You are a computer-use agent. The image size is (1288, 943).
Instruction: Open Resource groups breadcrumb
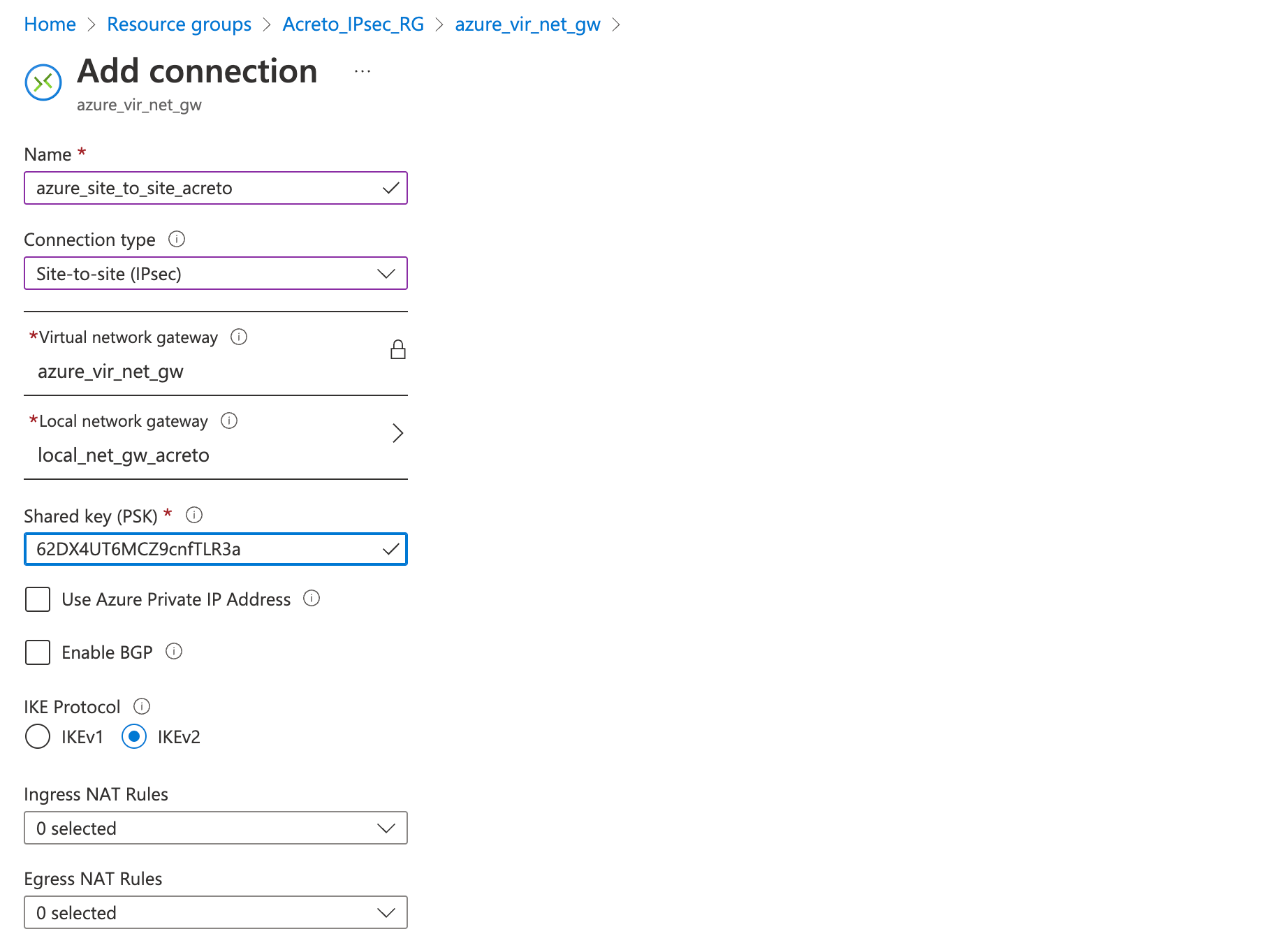(x=179, y=24)
